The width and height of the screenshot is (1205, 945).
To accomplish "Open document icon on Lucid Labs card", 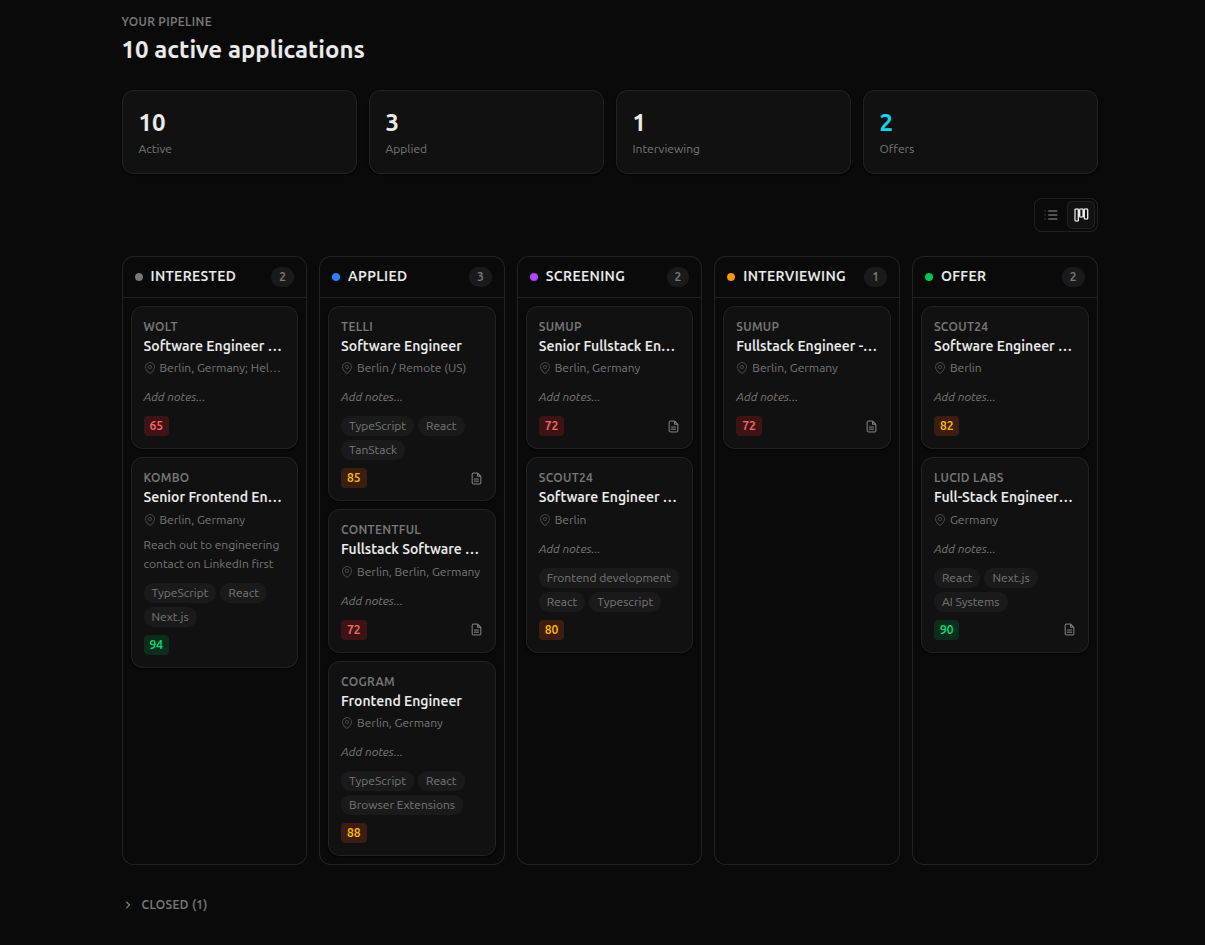I will (1069, 630).
